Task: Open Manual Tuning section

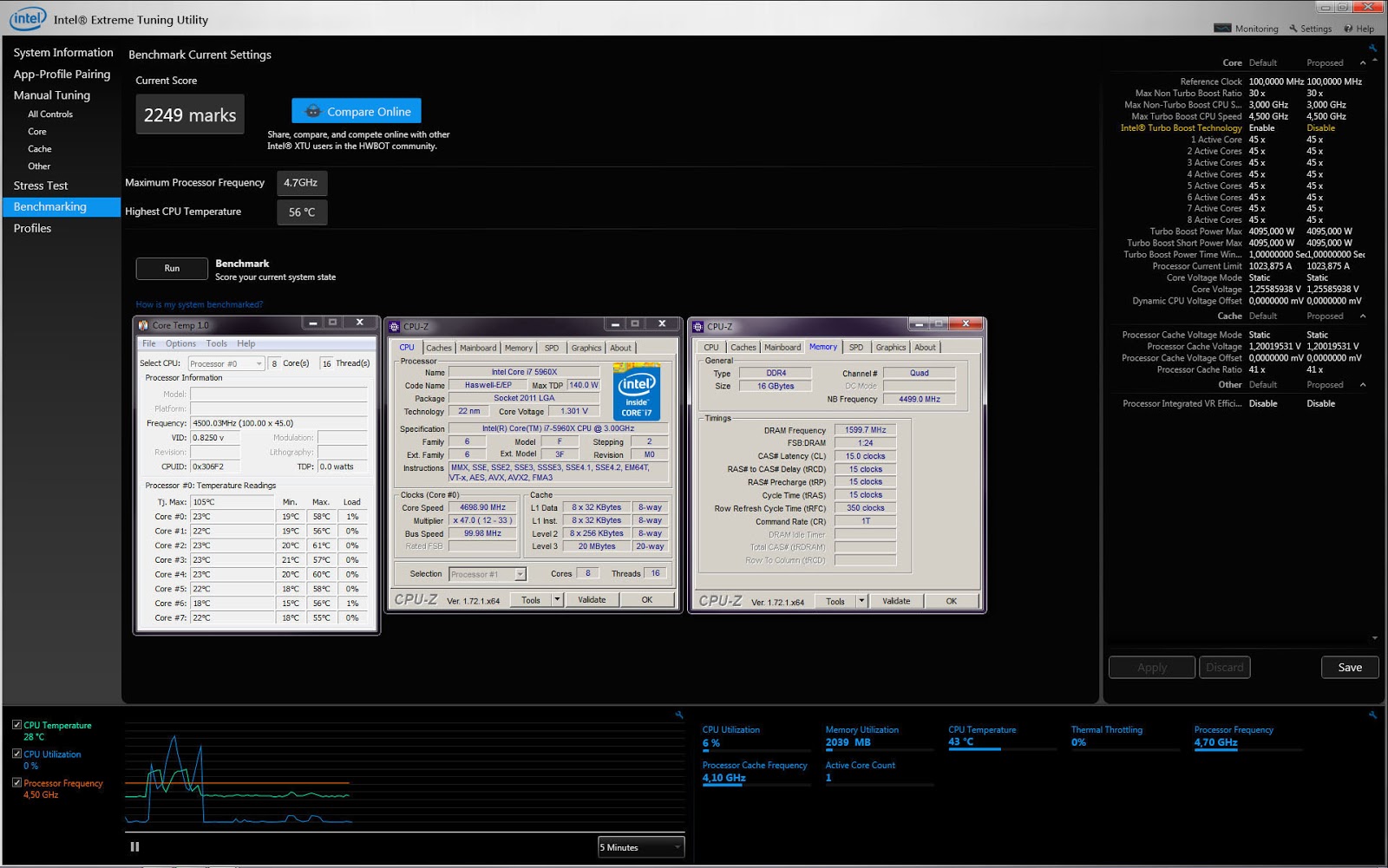Action: pyautogui.click(x=52, y=95)
